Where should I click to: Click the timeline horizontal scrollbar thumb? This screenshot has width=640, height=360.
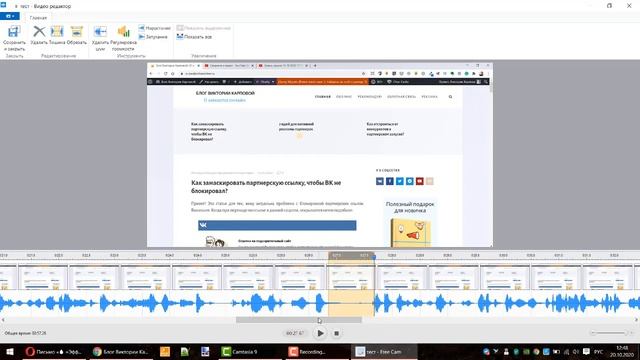coord(299,320)
